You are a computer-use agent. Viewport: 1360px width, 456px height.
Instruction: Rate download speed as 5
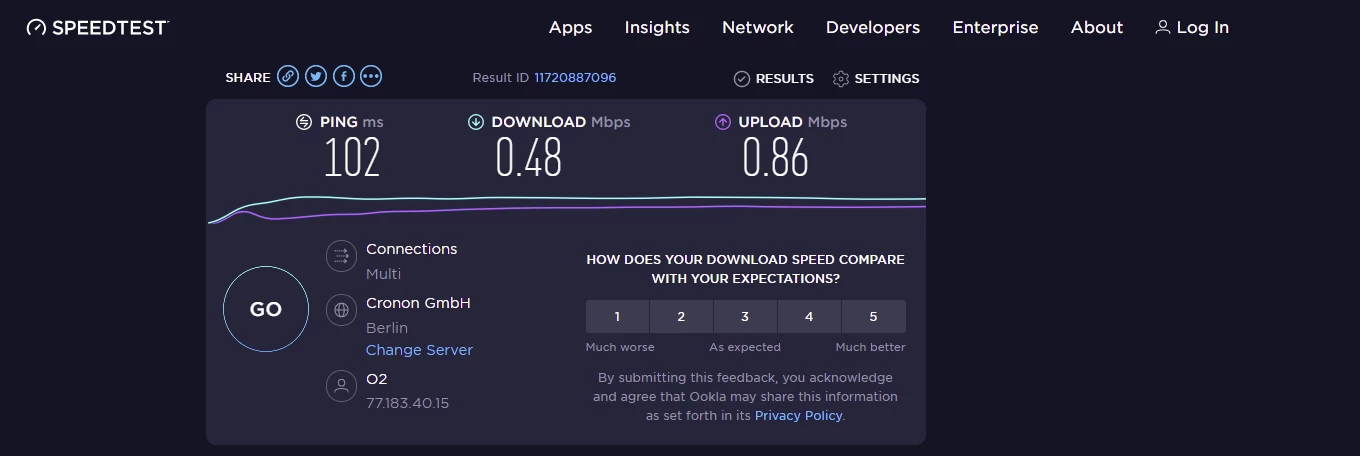(x=873, y=316)
